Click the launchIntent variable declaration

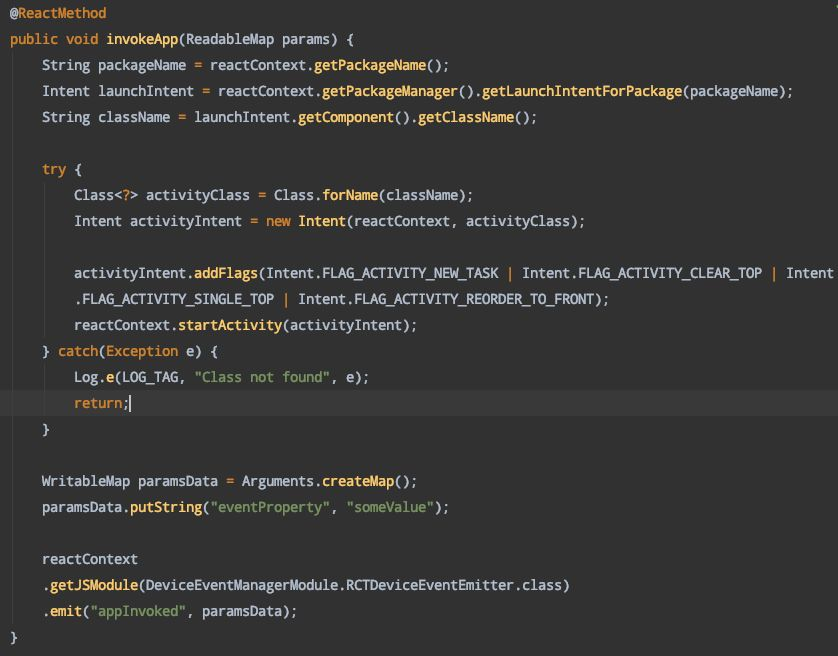pos(146,91)
